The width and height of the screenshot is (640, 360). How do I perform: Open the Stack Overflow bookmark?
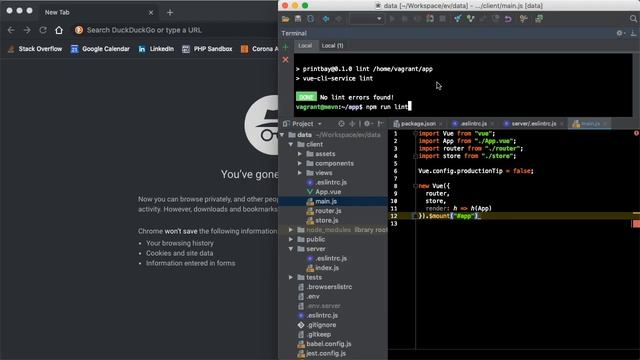click(x=35, y=49)
